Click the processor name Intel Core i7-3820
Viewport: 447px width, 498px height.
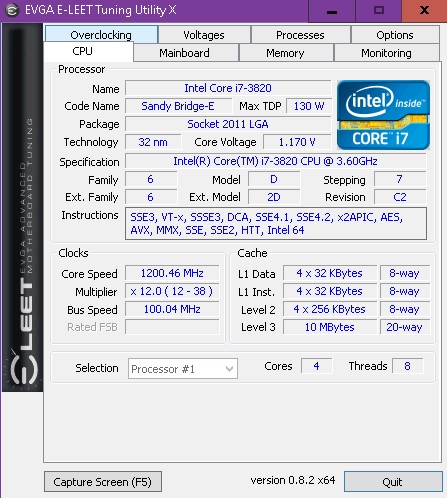coord(228,88)
